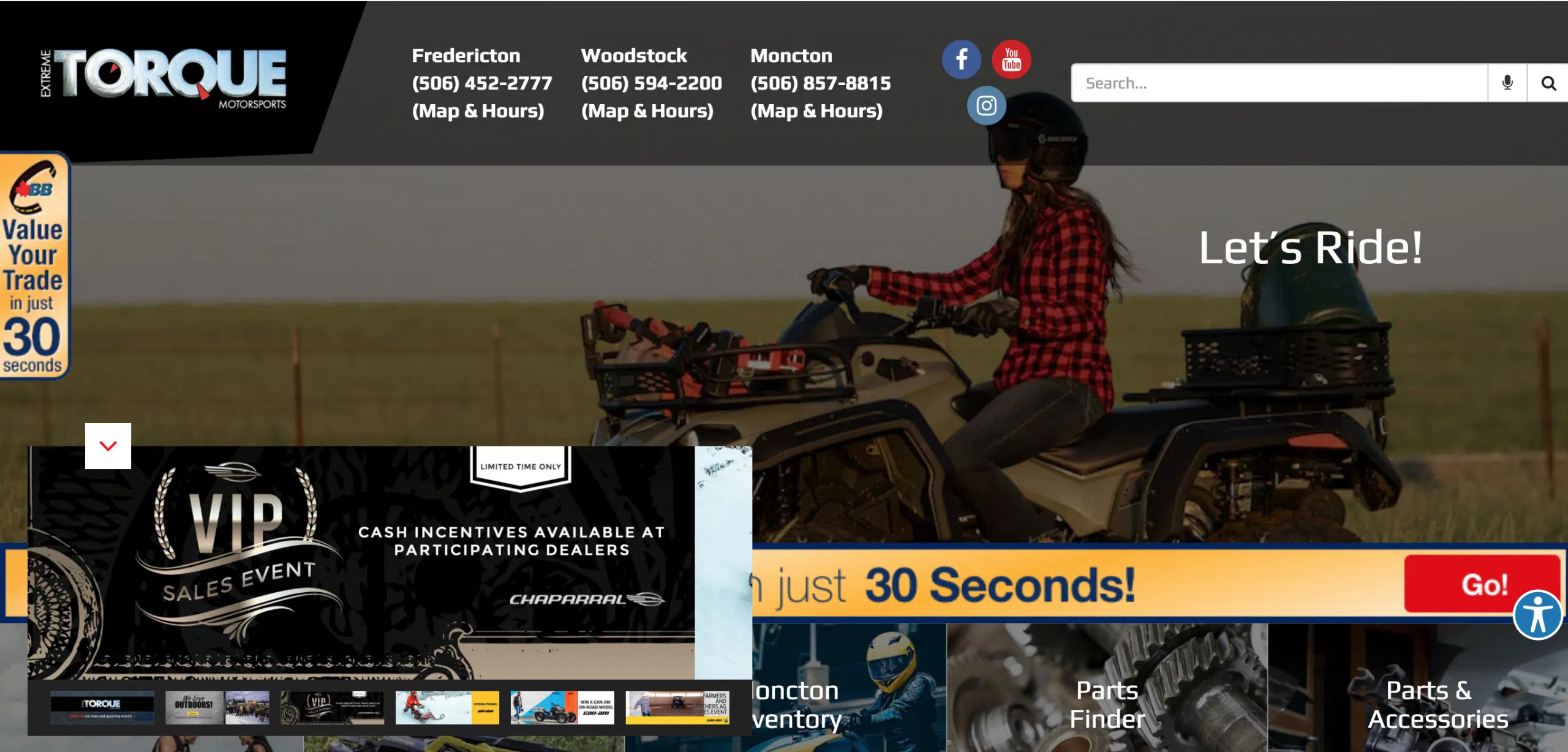Activate voice search microphone icon
Screen dimensions: 1568x752
point(1507,83)
